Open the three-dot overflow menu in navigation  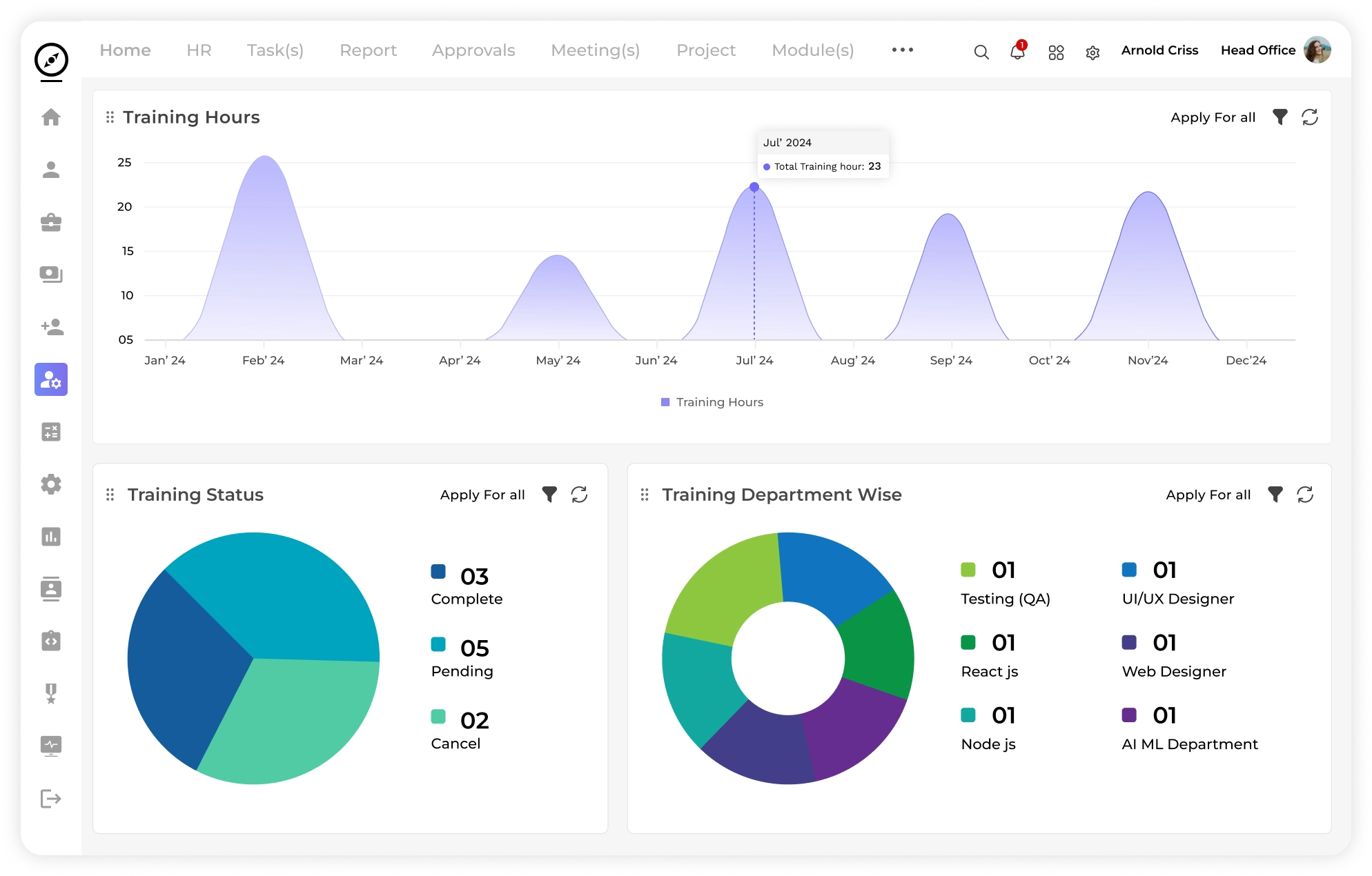[x=902, y=50]
